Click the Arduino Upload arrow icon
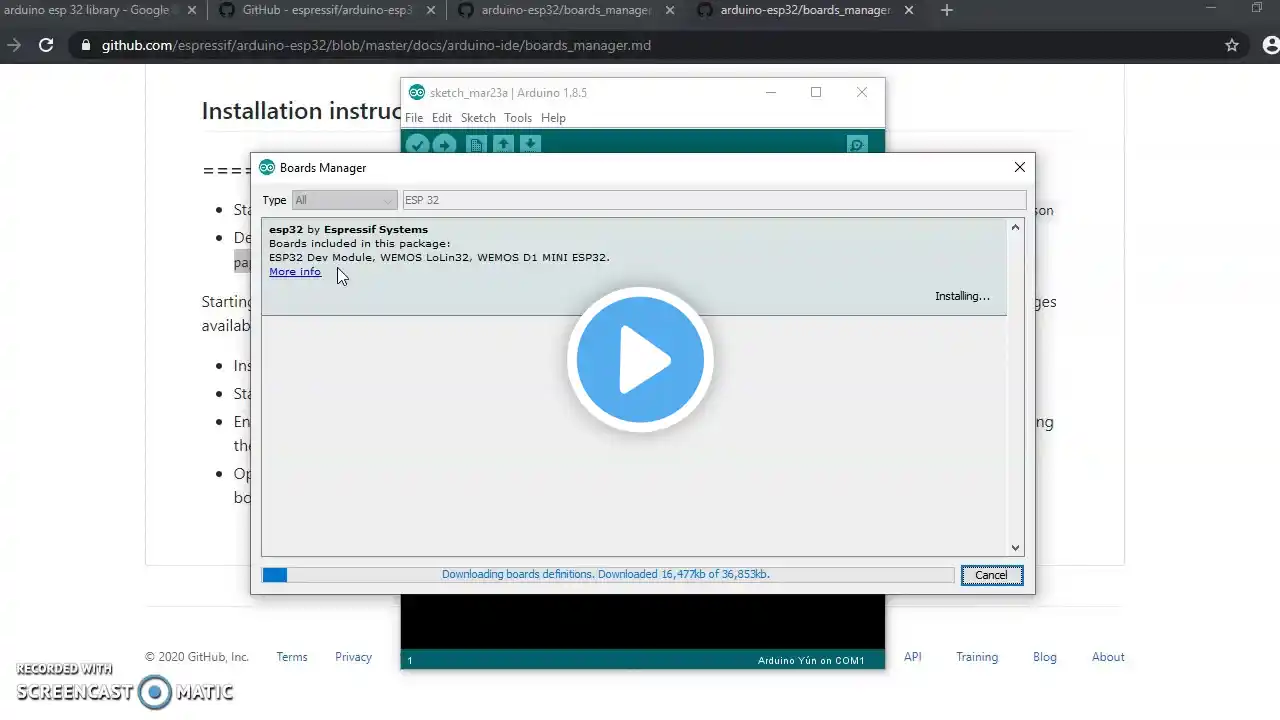The width and height of the screenshot is (1280, 720). [444, 144]
